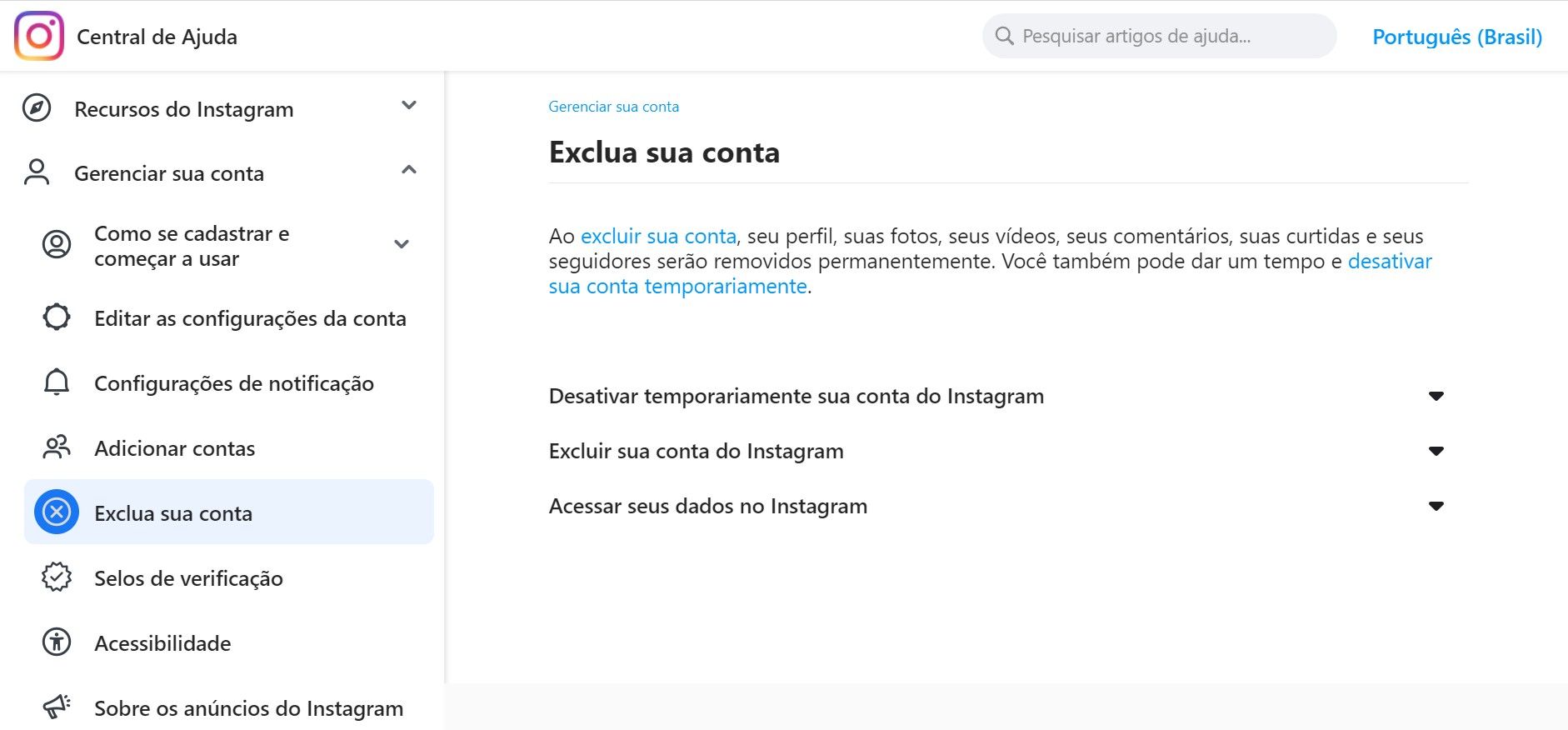Open Acessar seus dados no Instagram section title
Viewport: 1568px width, 730px height.
point(707,506)
